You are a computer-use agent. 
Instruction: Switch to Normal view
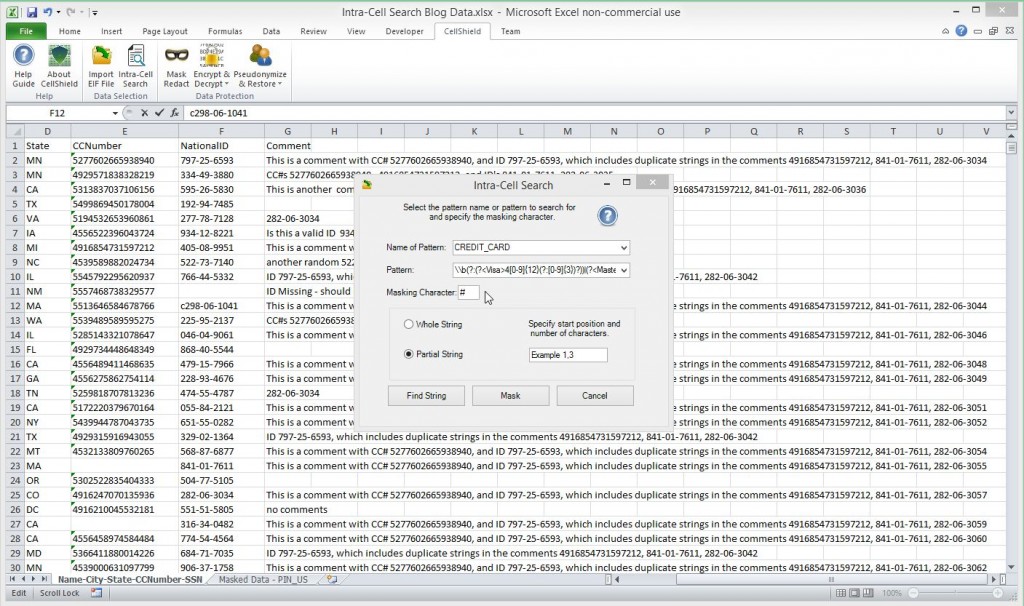click(841, 593)
